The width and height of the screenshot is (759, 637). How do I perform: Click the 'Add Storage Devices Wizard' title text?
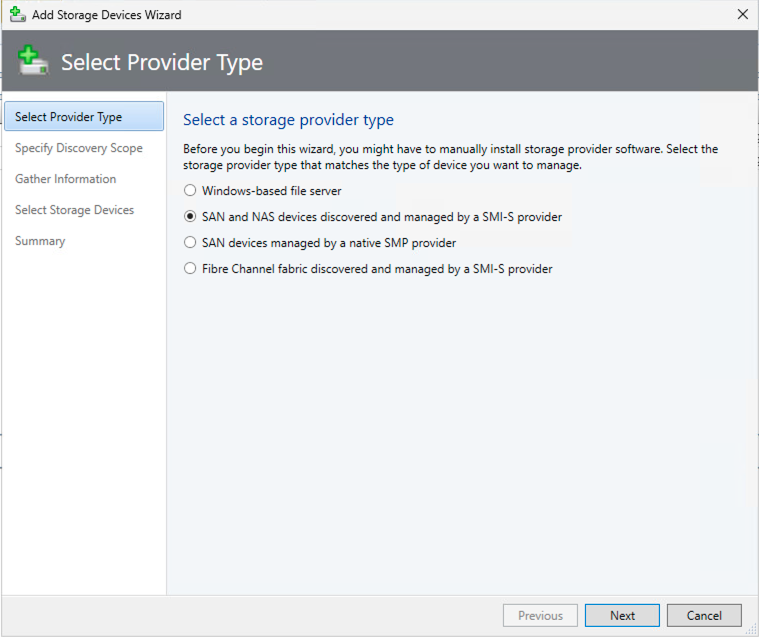click(108, 15)
